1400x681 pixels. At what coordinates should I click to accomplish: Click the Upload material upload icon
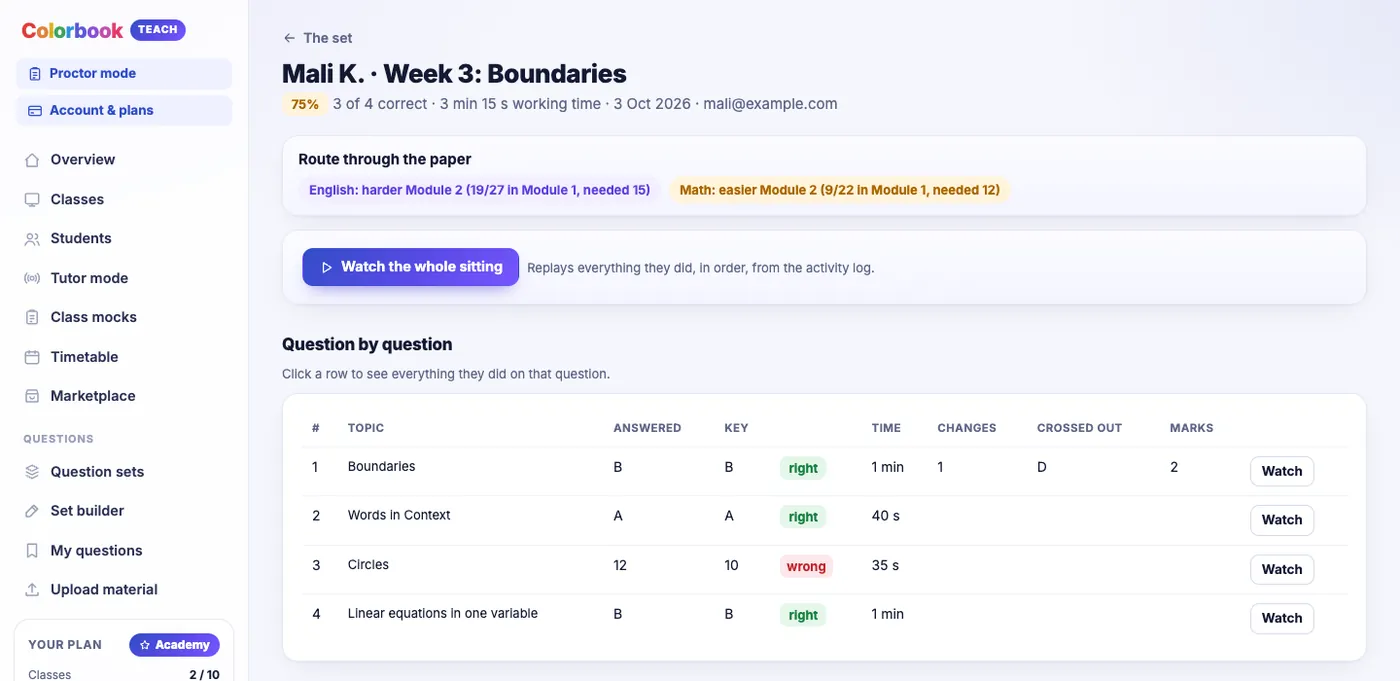(32, 590)
